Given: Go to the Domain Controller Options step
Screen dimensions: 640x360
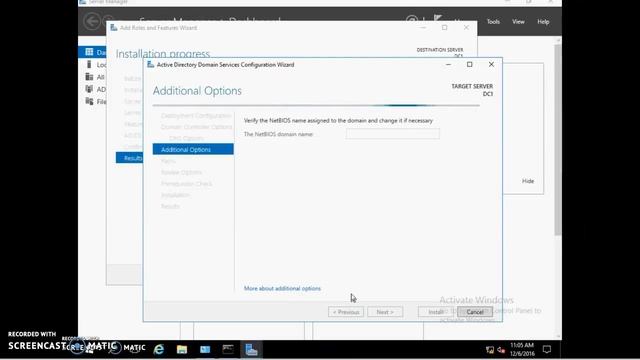Looking at the screenshot, I should [x=196, y=127].
